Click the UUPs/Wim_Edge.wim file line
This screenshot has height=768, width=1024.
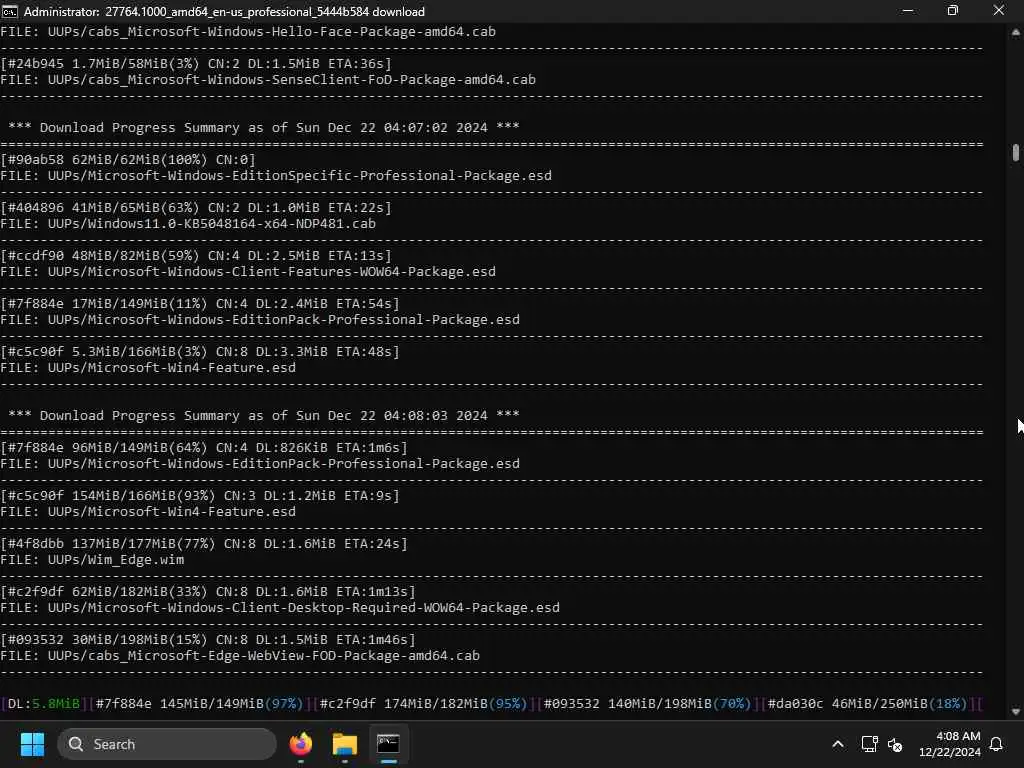point(92,560)
